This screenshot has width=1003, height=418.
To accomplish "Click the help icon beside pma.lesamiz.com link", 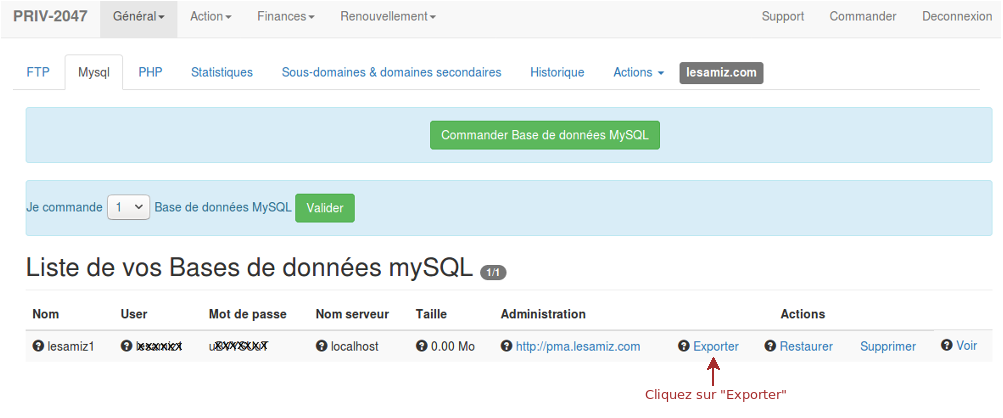I will pyautogui.click(x=507, y=346).
